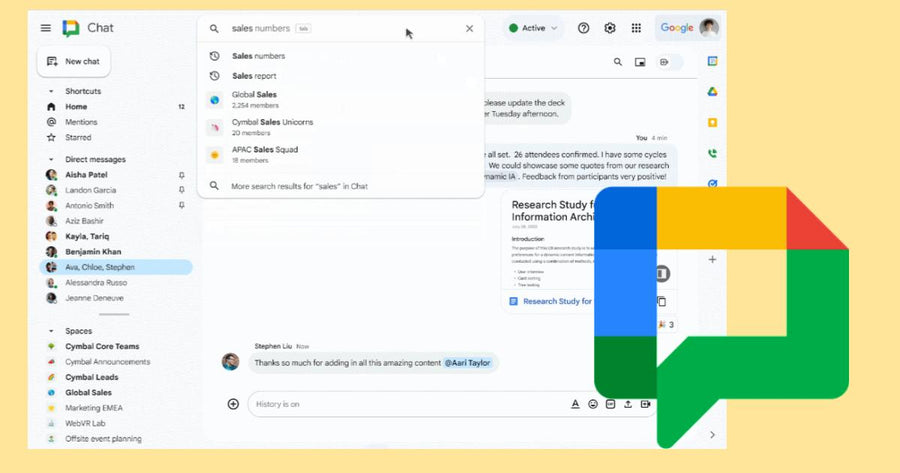Get add-ons plus icon in side panel

pyautogui.click(x=712, y=259)
